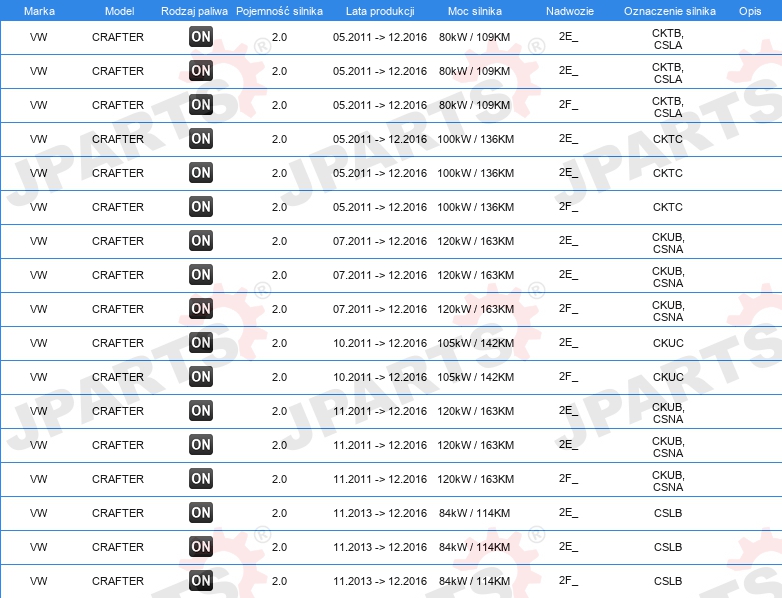782x598 pixels.
Task: Click ON fuel icon in 80kW 2F_ row
Action: coord(201,105)
